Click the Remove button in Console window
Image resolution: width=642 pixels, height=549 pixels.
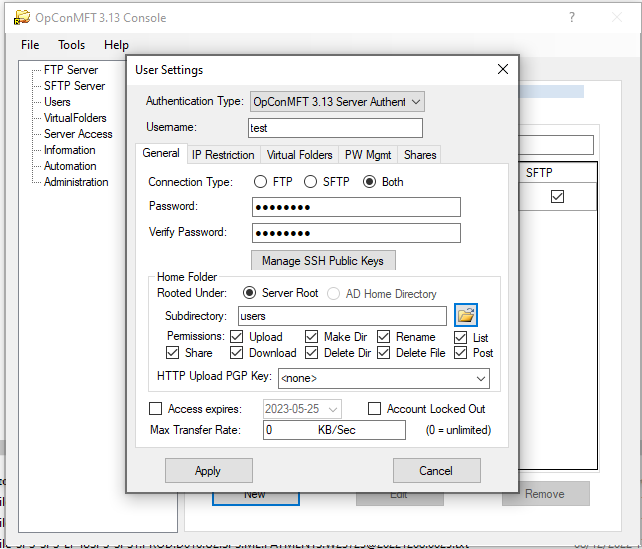[x=546, y=494]
